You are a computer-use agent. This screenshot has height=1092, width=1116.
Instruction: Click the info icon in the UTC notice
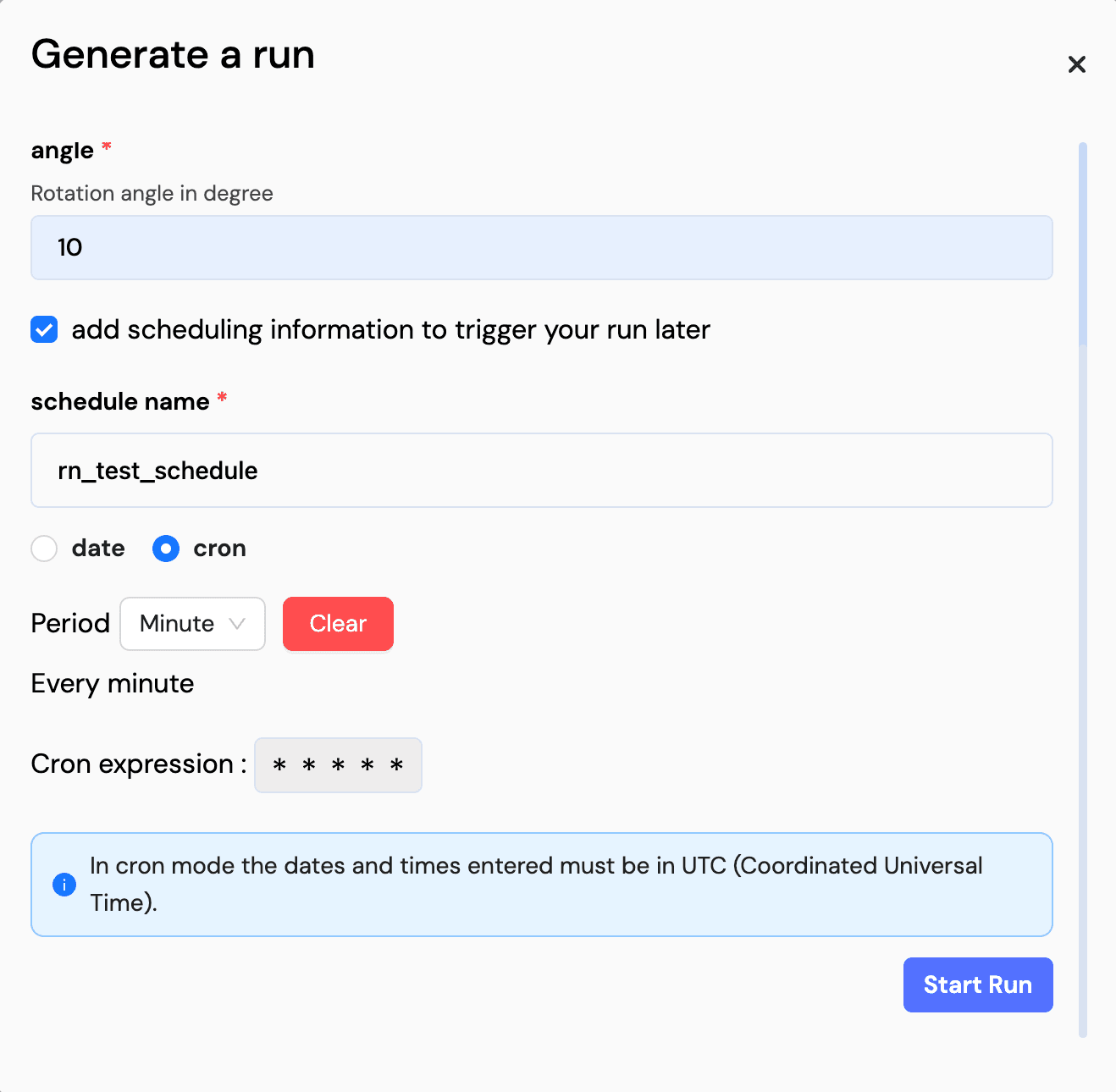[x=64, y=884]
